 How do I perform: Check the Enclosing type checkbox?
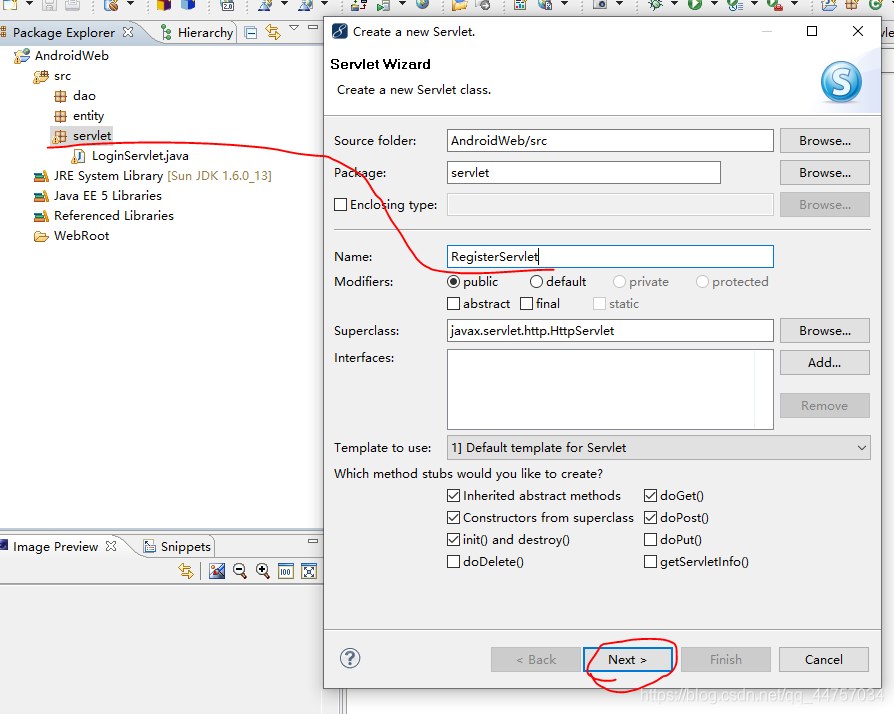point(341,204)
